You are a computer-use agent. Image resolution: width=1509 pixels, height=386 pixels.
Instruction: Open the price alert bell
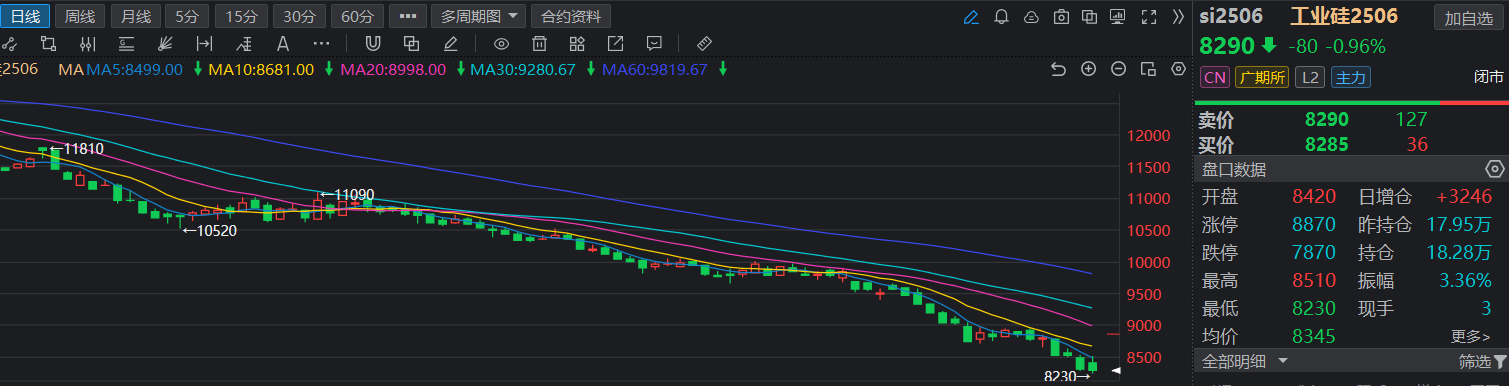(x=1001, y=17)
